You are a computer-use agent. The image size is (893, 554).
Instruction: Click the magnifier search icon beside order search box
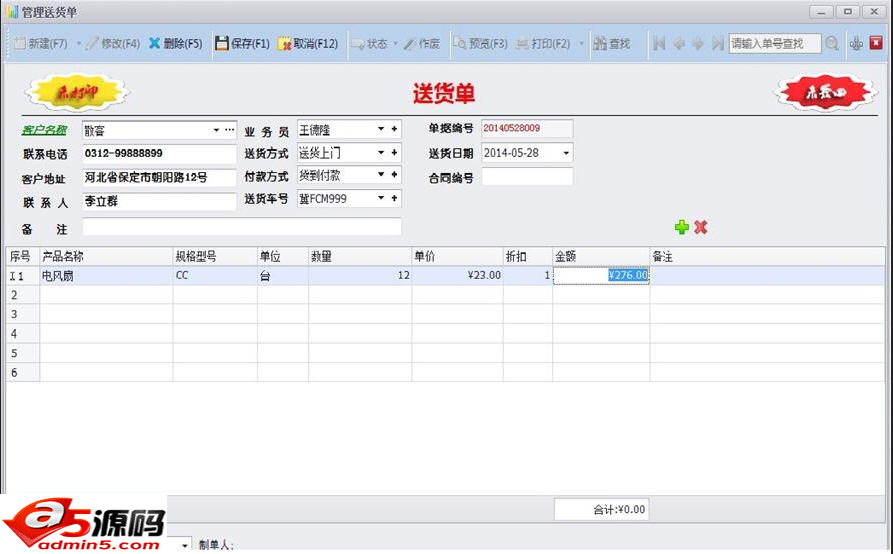pyautogui.click(x=832, y=44)
